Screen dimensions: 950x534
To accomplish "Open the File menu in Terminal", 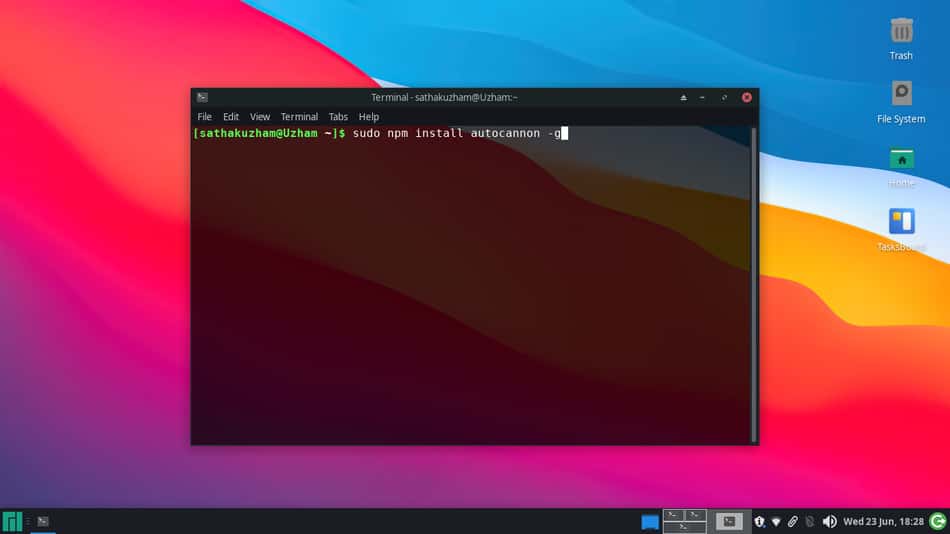I will [204, 116].
